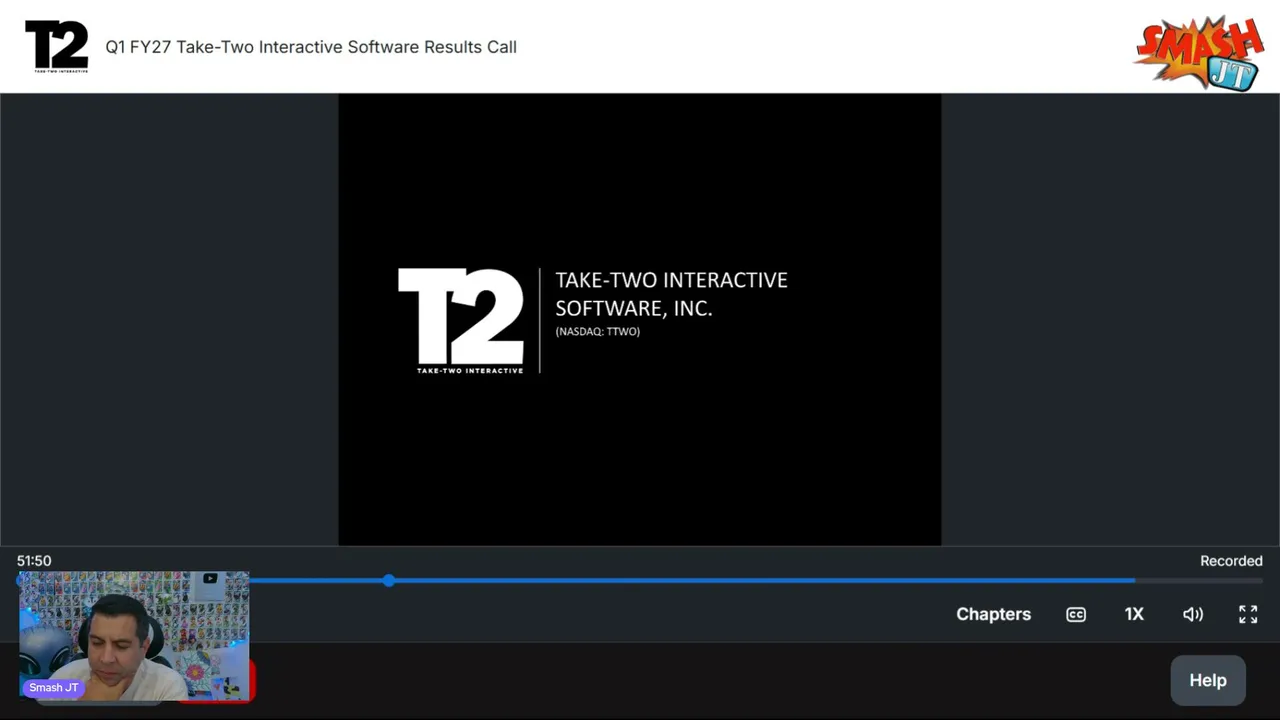Open the Help button

click(x=1208, y=680)
